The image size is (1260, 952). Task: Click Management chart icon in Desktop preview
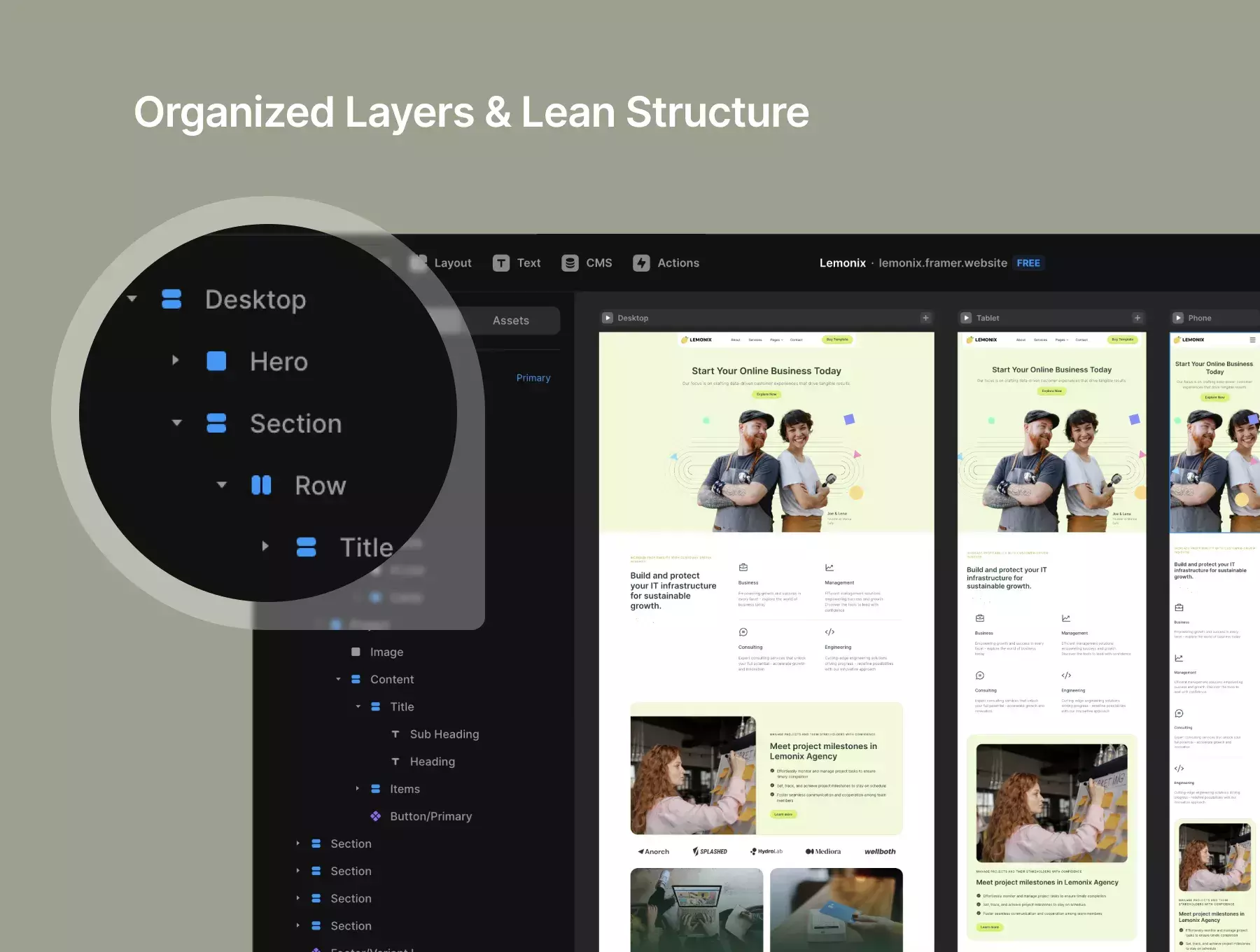[x=829, y=567]
